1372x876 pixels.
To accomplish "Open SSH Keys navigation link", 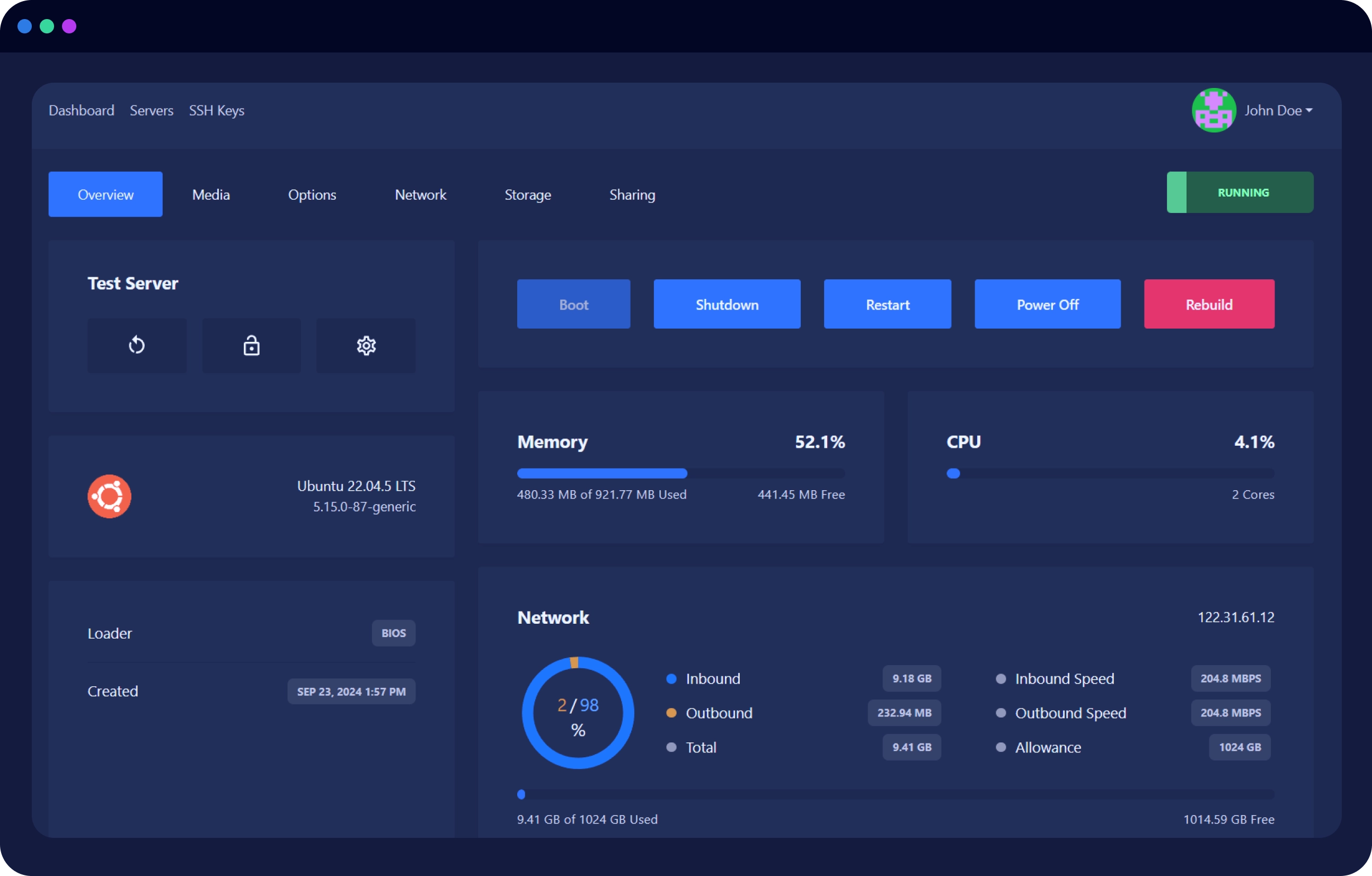I will click(x=217, y=111).
